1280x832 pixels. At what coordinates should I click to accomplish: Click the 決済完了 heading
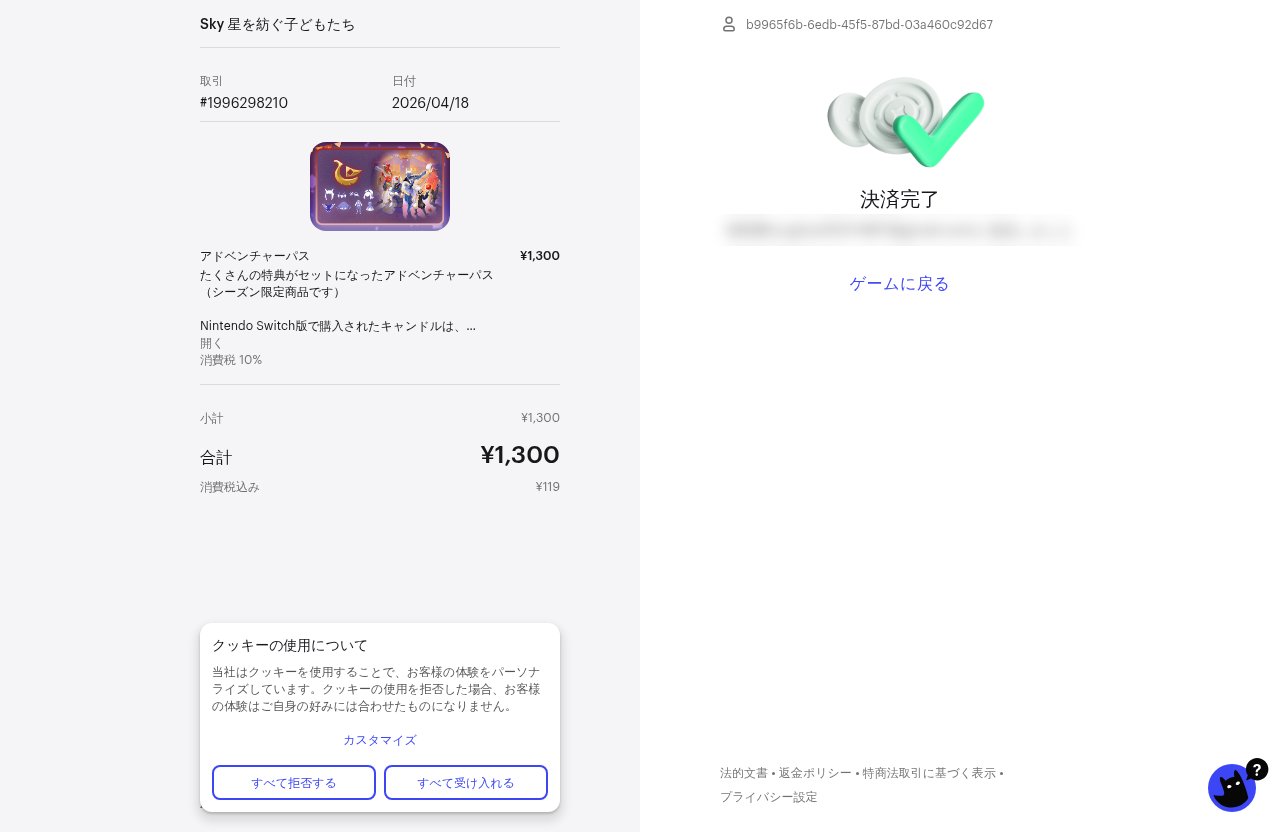click(899, 199)
